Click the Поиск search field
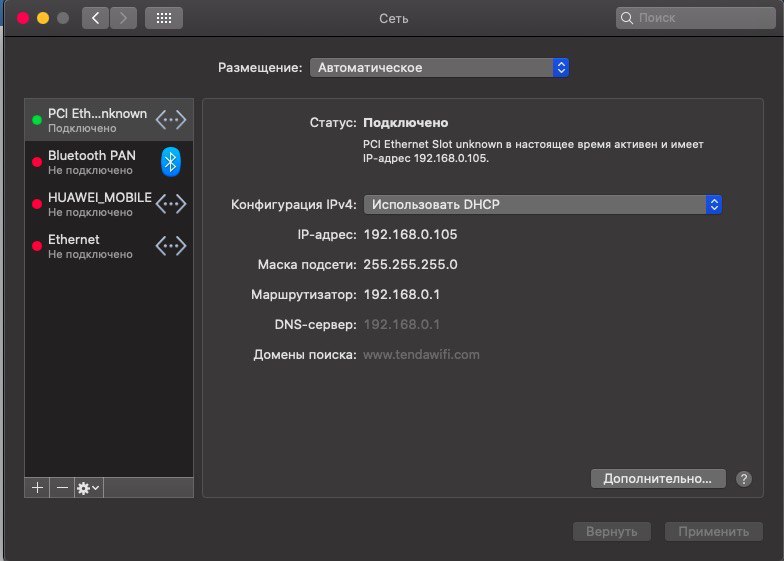The image size is (784, 561). [696, 18]
